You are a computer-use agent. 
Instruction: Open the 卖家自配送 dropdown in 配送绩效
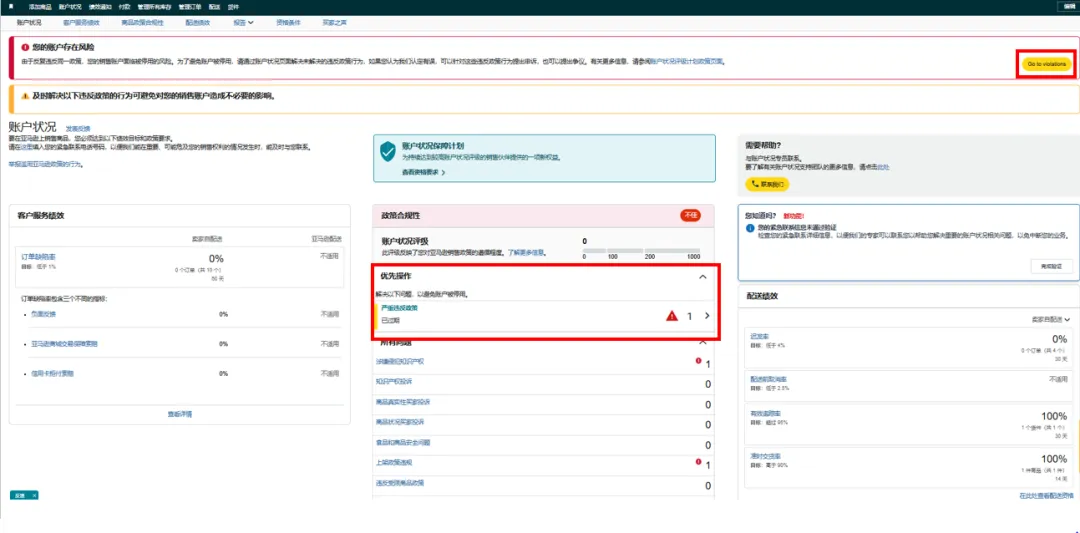(1050, 319)
